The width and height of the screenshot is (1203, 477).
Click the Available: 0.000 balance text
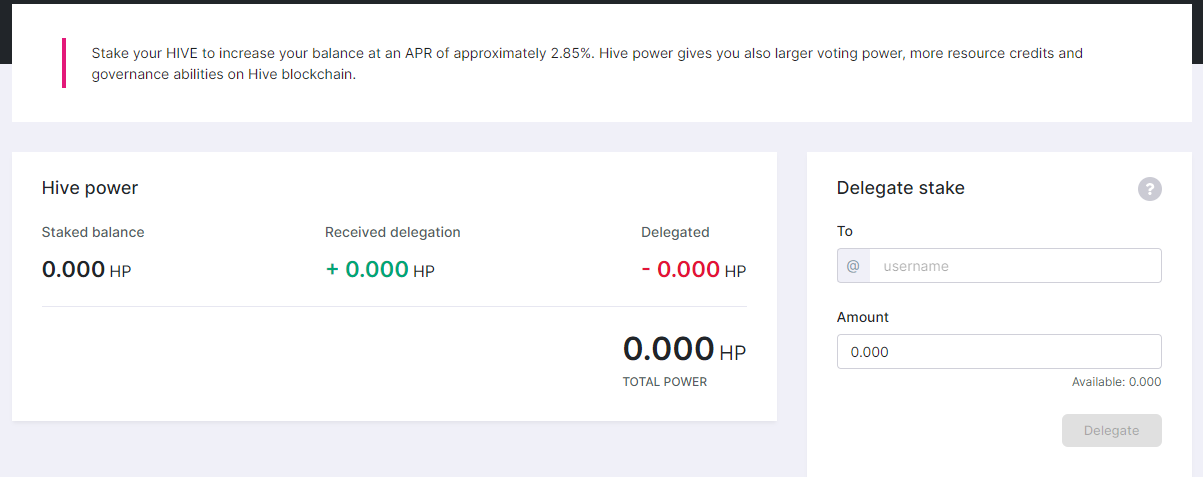(x=1116, y=382)
